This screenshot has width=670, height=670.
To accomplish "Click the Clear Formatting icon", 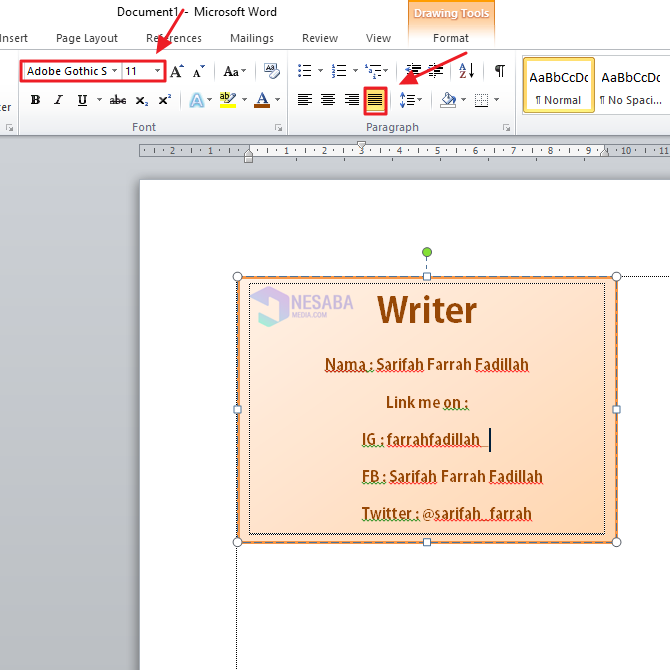I will coord(271,71).
